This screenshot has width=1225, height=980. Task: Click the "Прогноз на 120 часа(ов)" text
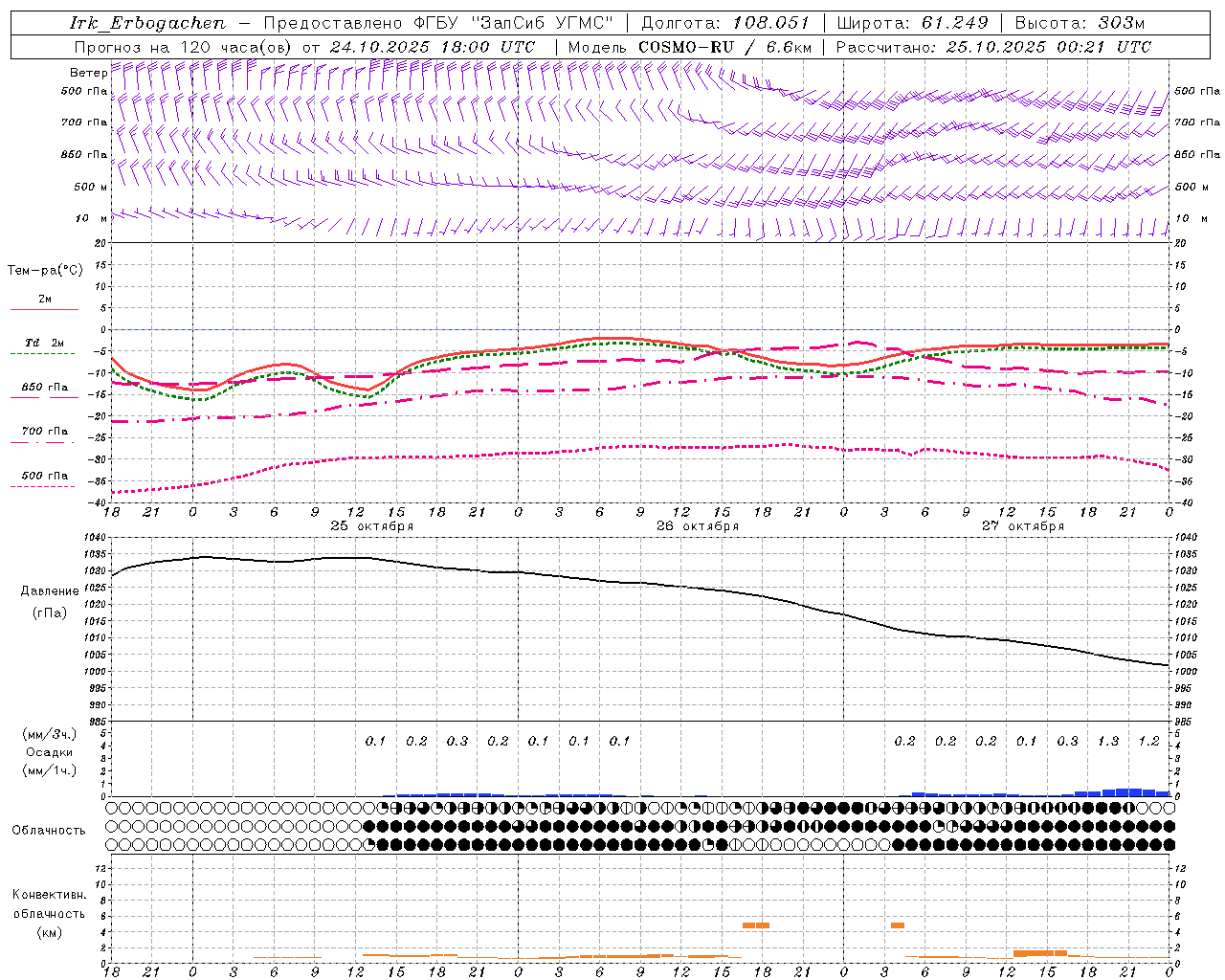(x=185, y=47)
